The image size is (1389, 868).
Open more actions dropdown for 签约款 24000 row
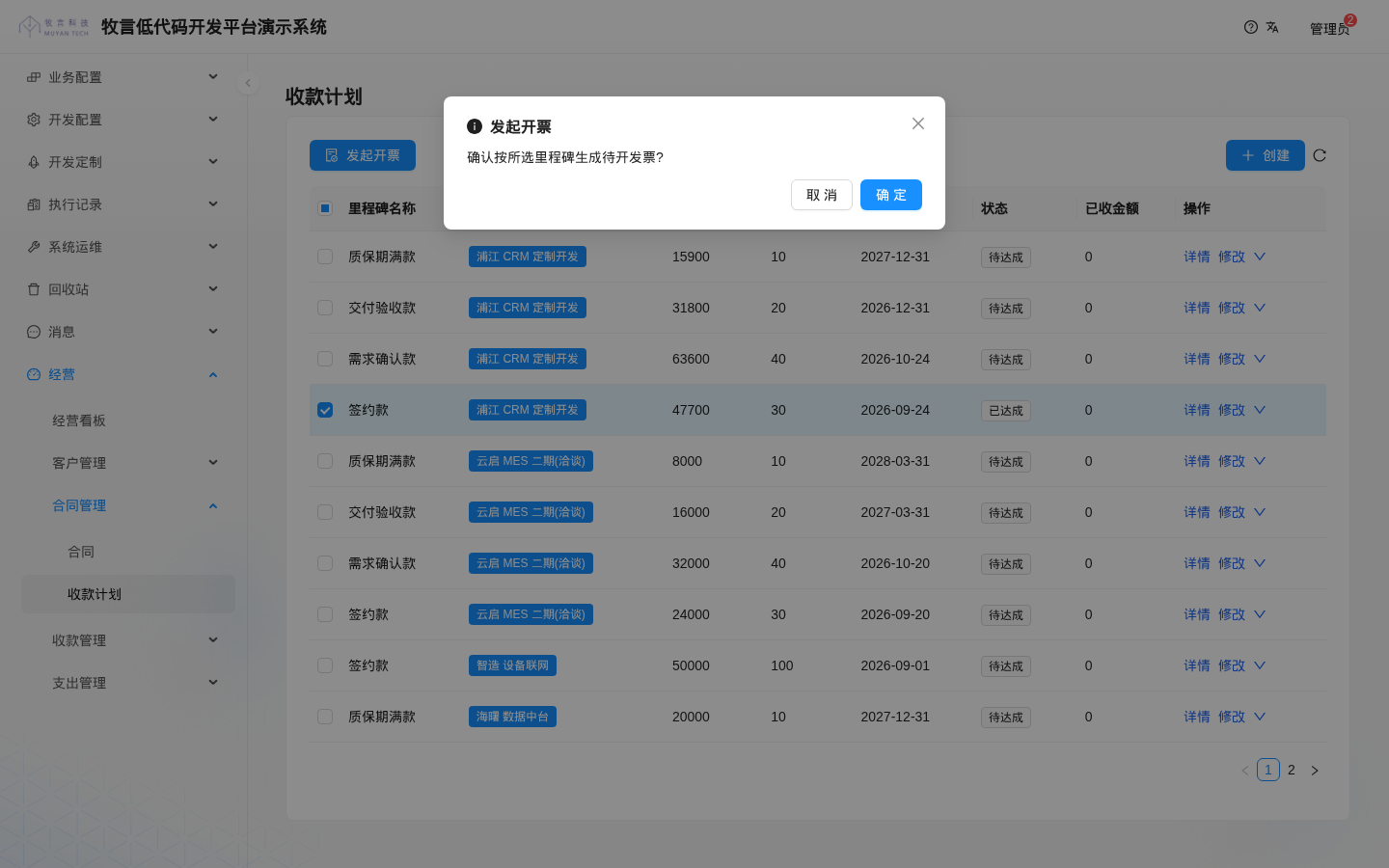point(1260,614)
